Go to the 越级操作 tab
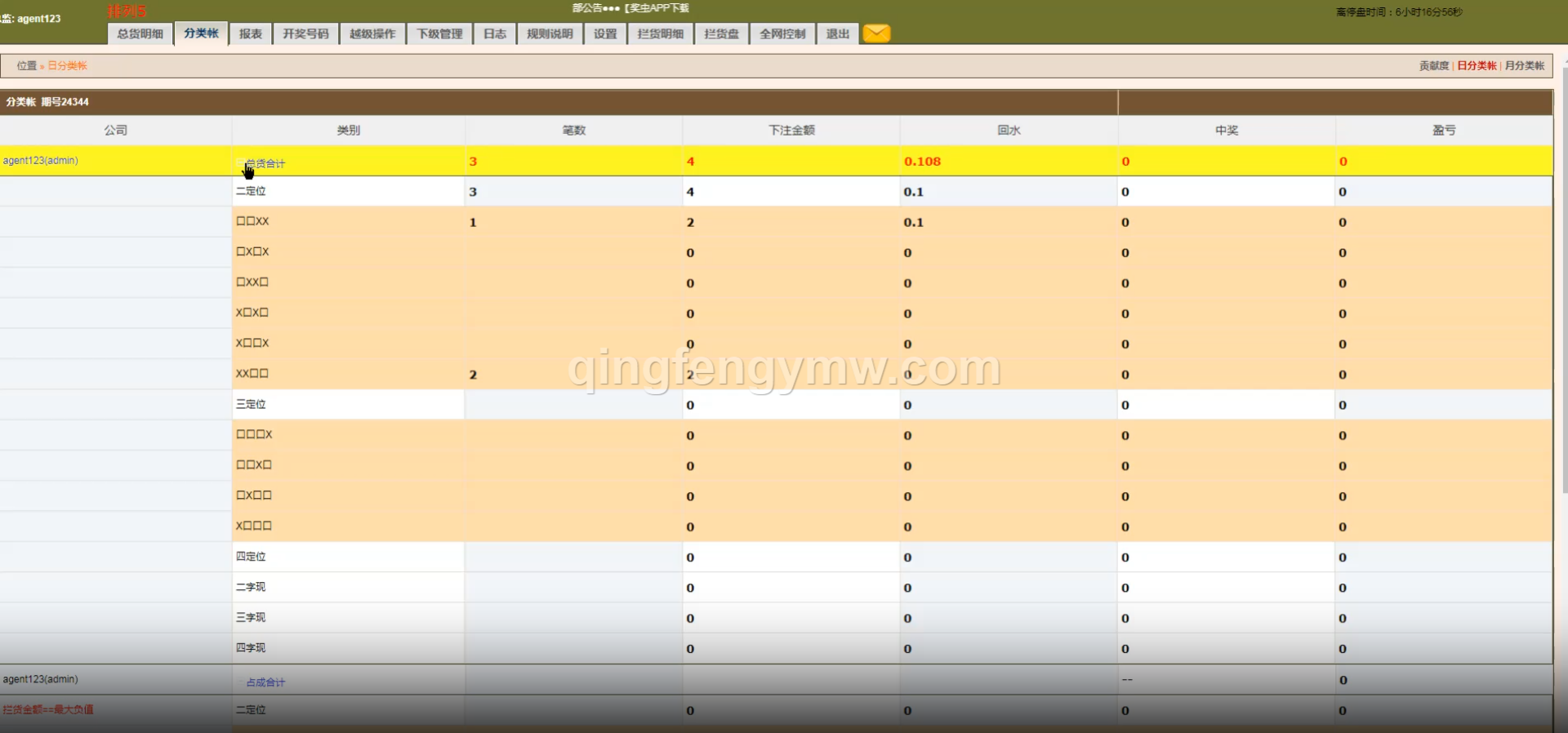This screenshot has width=1568, height=733. [372, 33]
